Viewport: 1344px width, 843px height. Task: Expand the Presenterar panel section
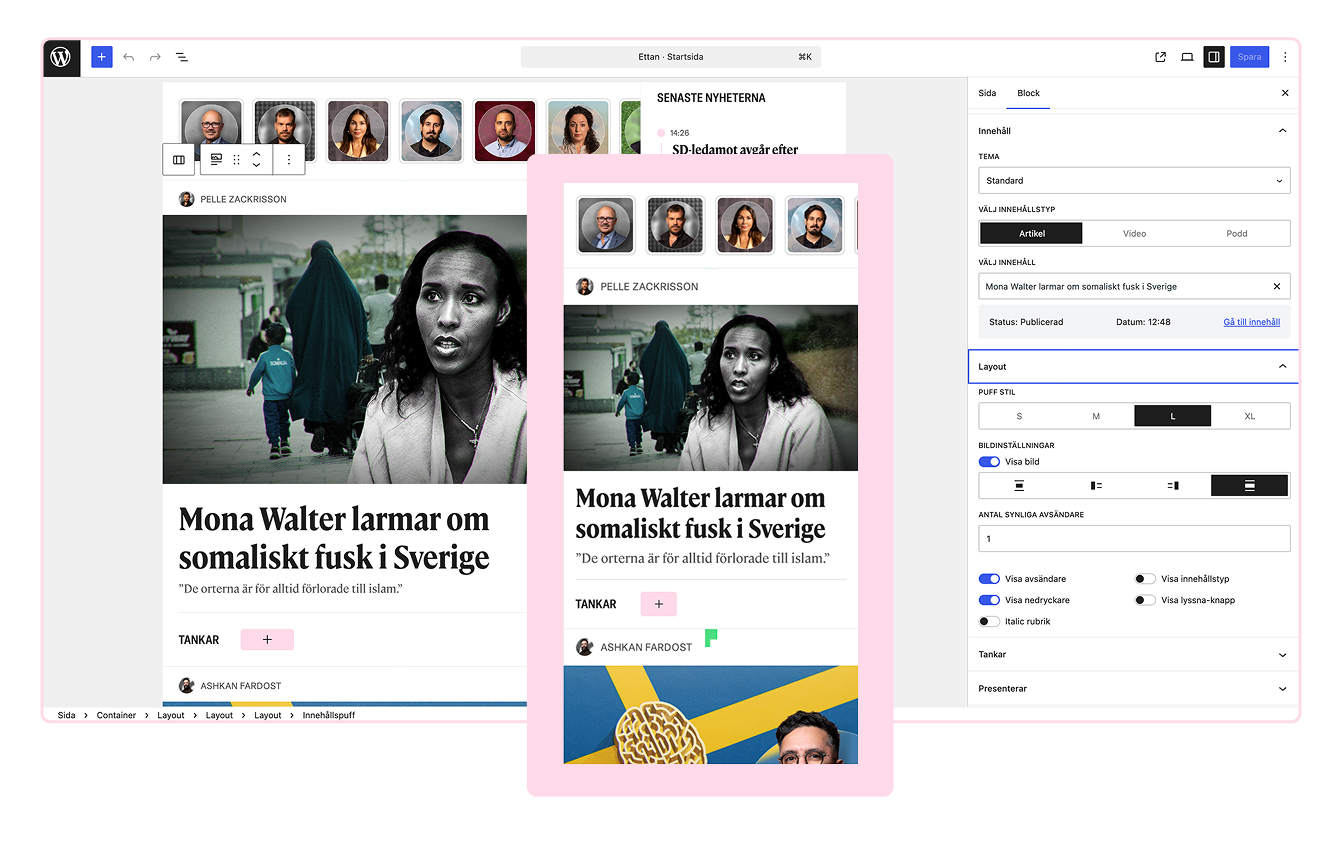point(1133,689)
